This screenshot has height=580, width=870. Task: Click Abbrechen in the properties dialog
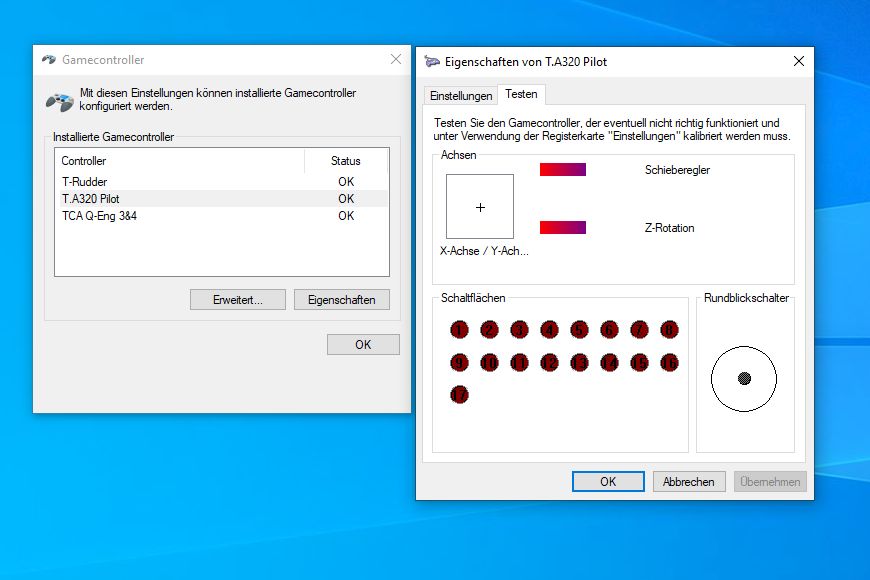(689, 481)
